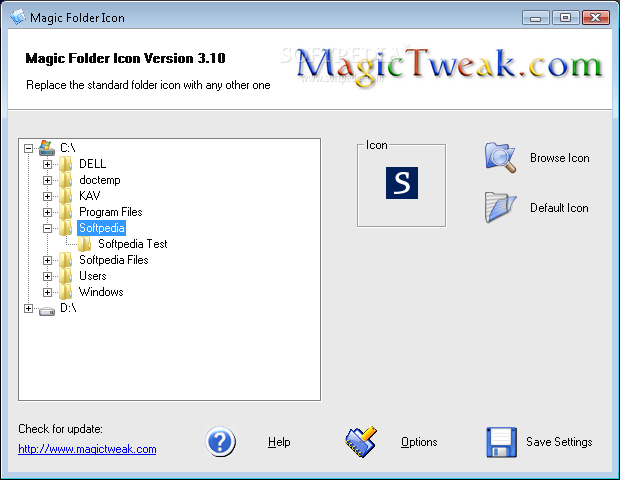Click the Windows folder icon
The height and width of the screenshot is (480, 620).
65,292
